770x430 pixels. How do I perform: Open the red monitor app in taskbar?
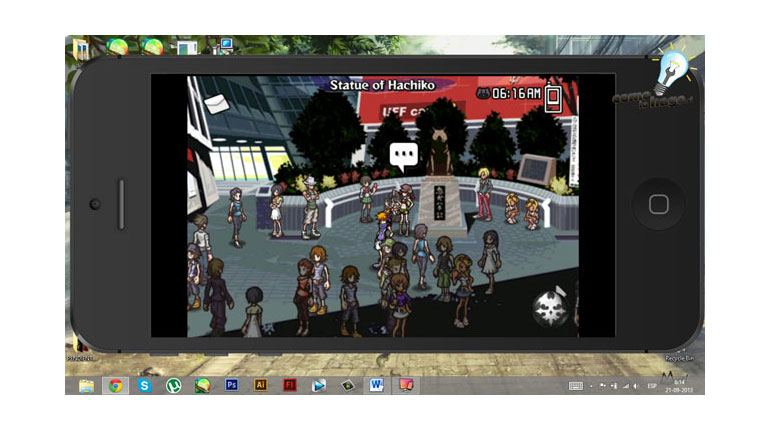pos(406,385)
